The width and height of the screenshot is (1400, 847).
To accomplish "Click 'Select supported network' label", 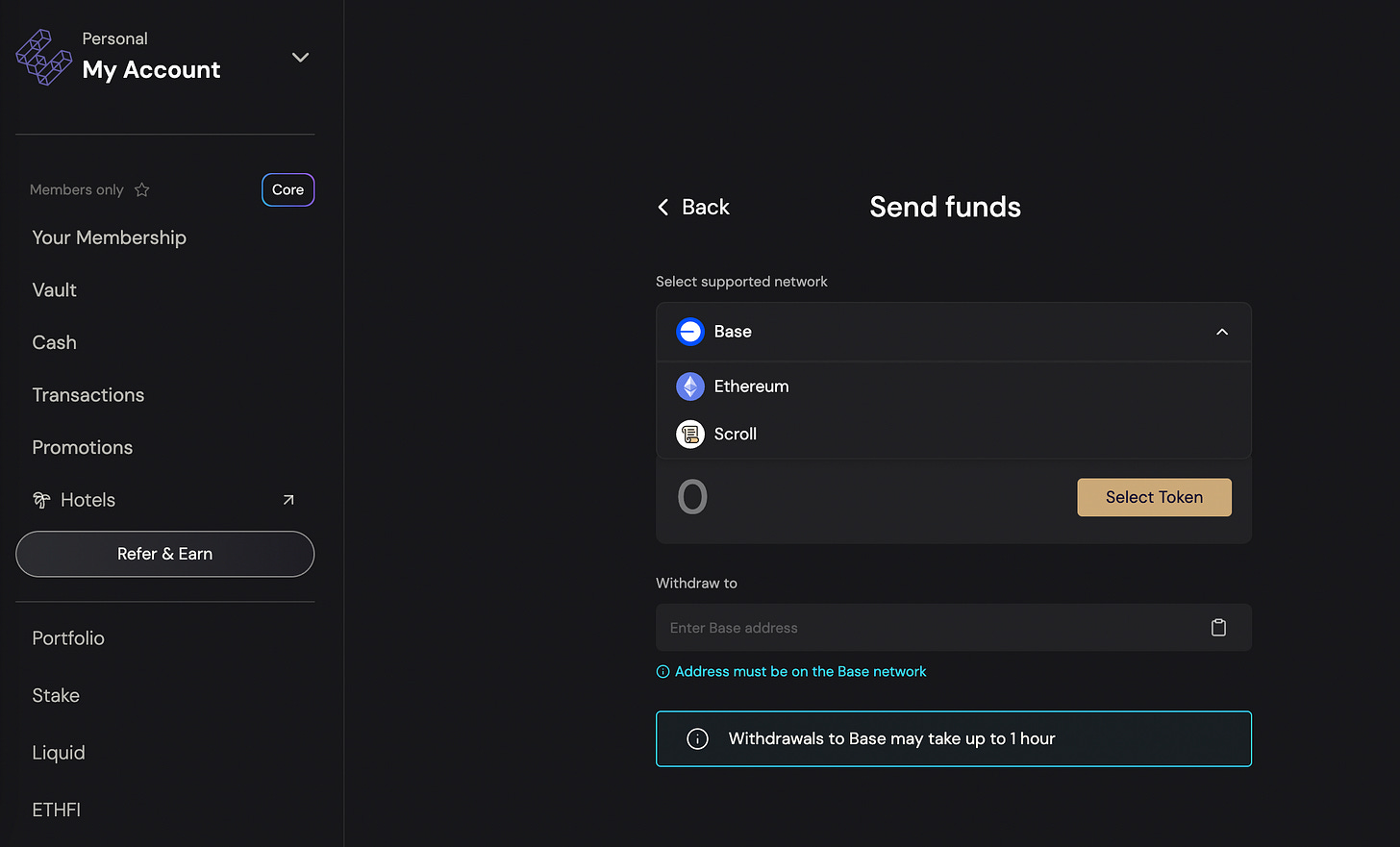I will coord(741,282).
